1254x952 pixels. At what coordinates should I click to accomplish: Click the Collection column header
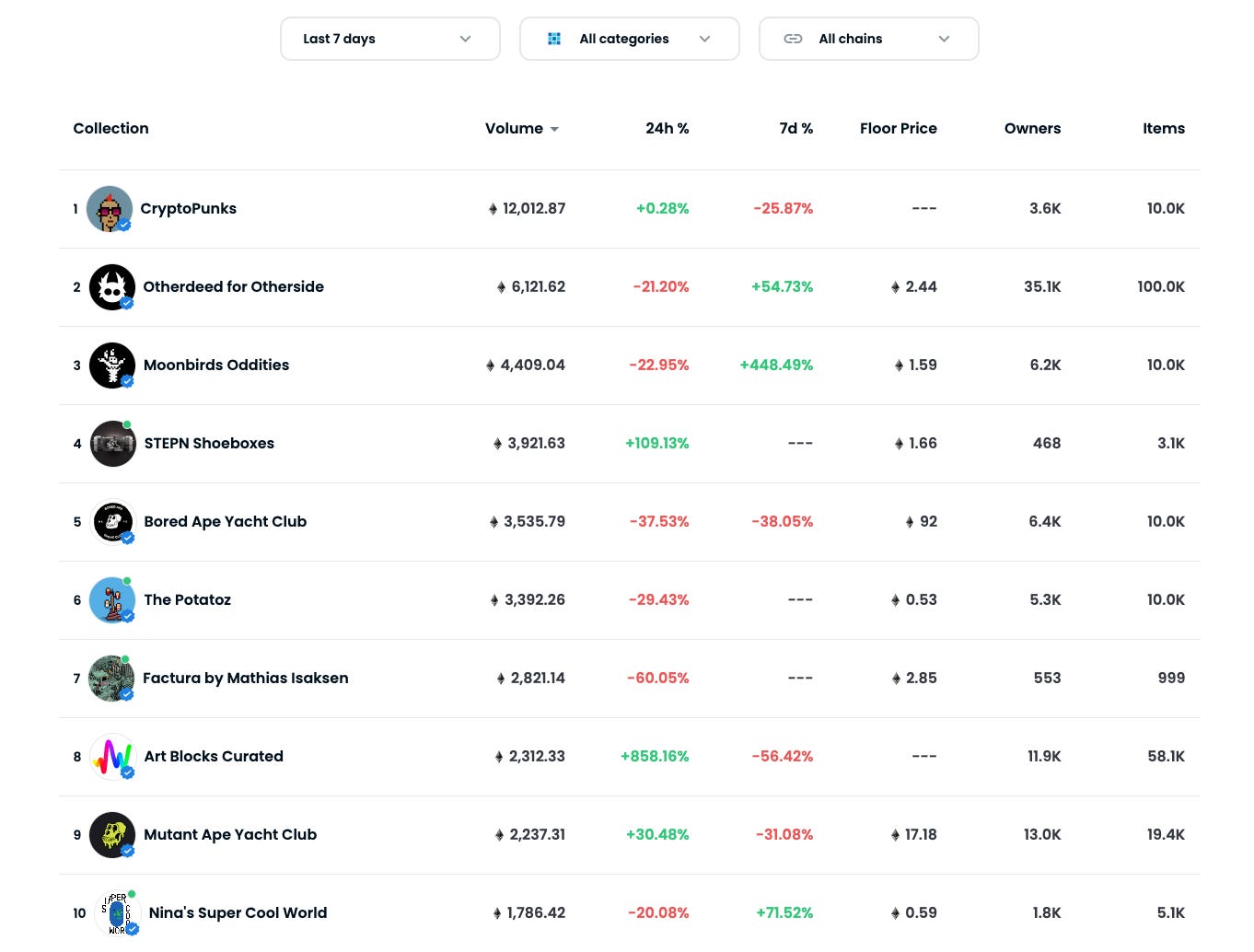coord(110,129)
